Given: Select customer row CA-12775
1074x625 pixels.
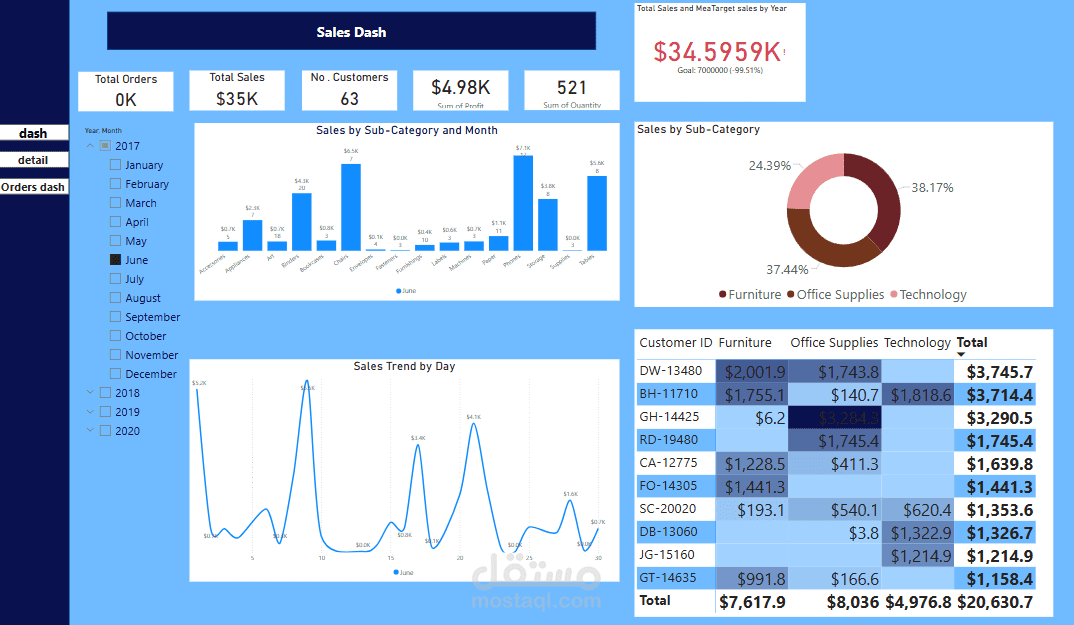Looking at the screenshot, I should [x=836, y=463].
